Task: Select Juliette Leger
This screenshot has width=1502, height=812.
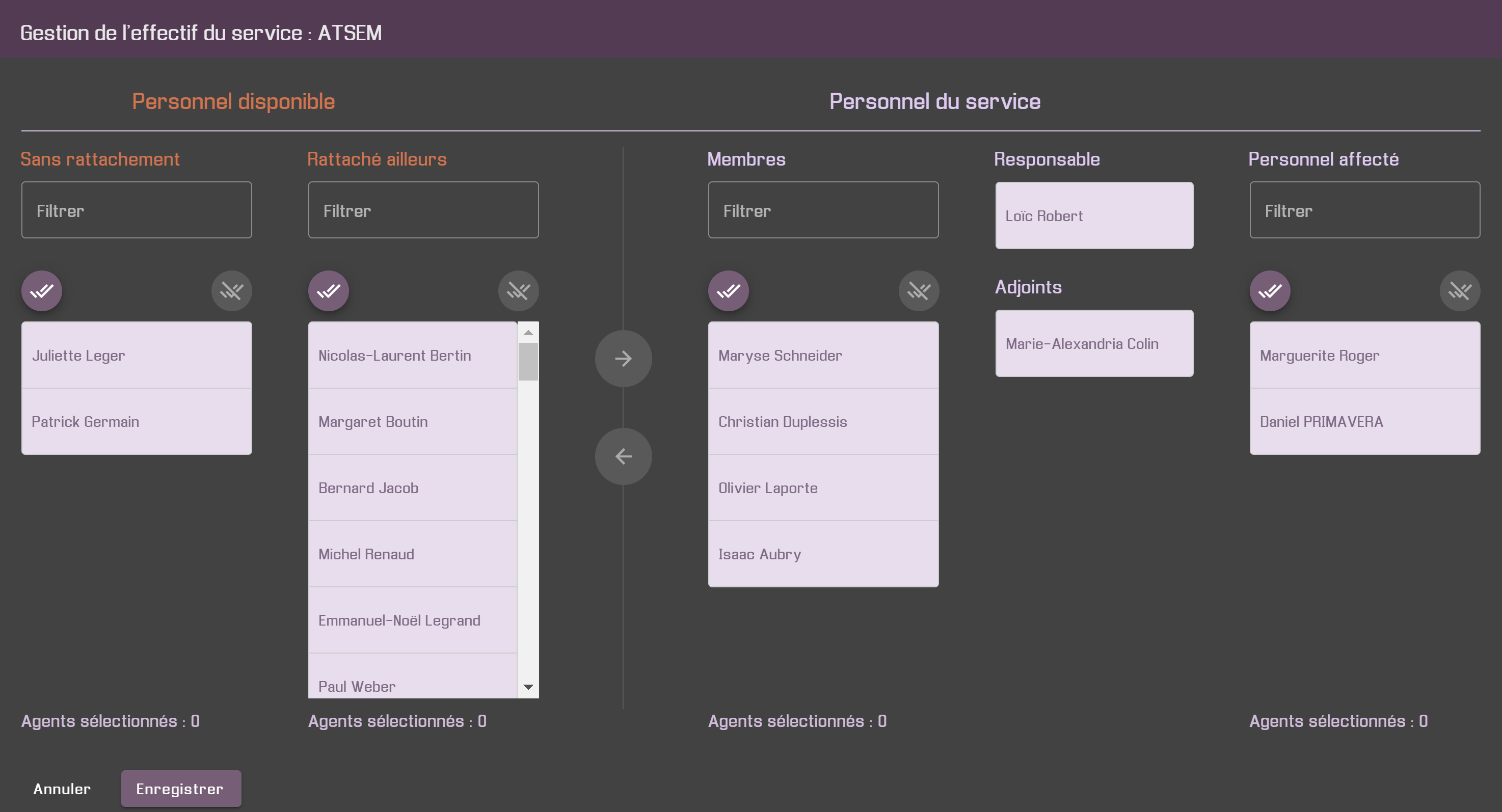Action: [137, 355]
